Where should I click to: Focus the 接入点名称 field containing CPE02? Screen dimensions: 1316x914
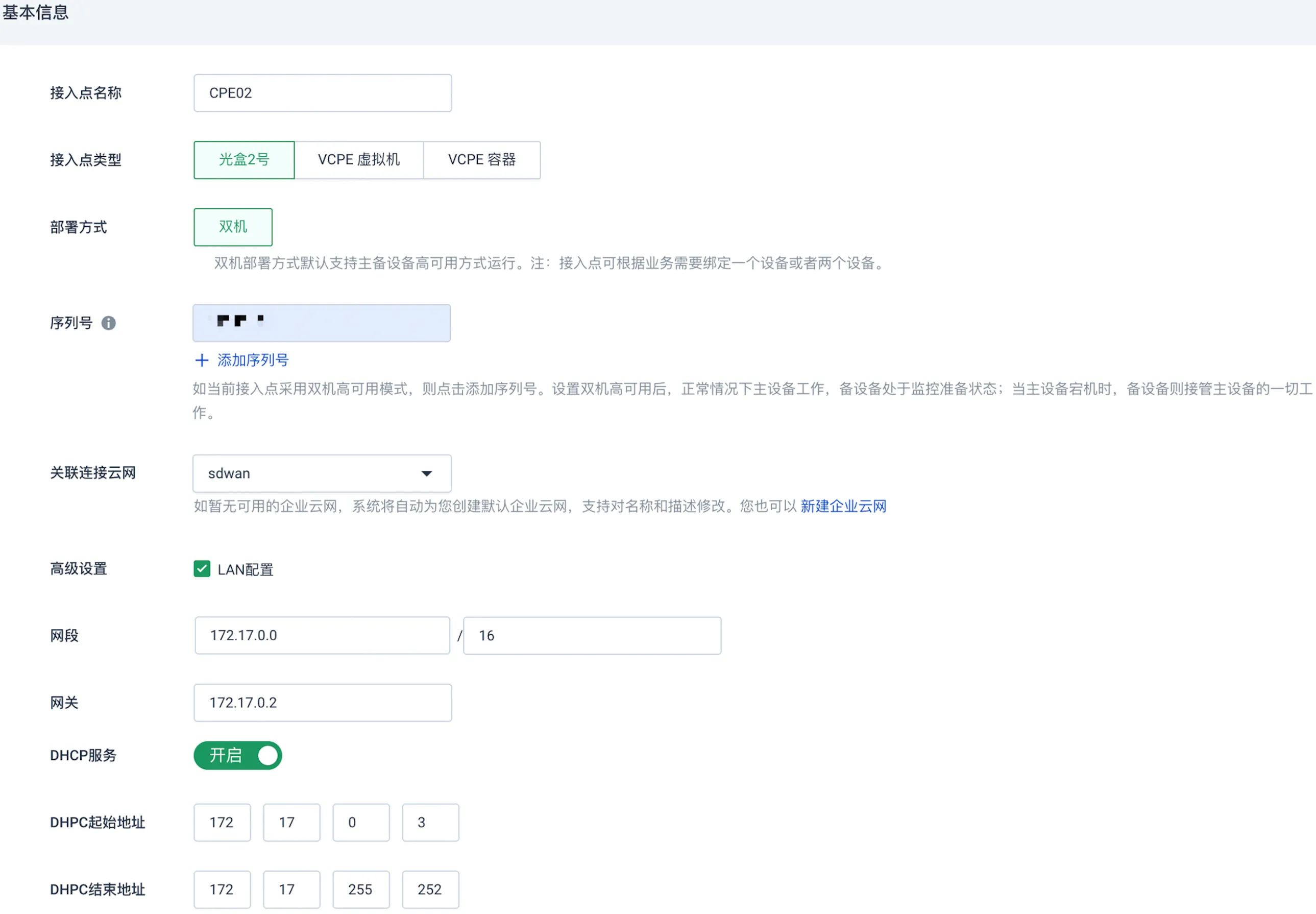click(322, 93)
